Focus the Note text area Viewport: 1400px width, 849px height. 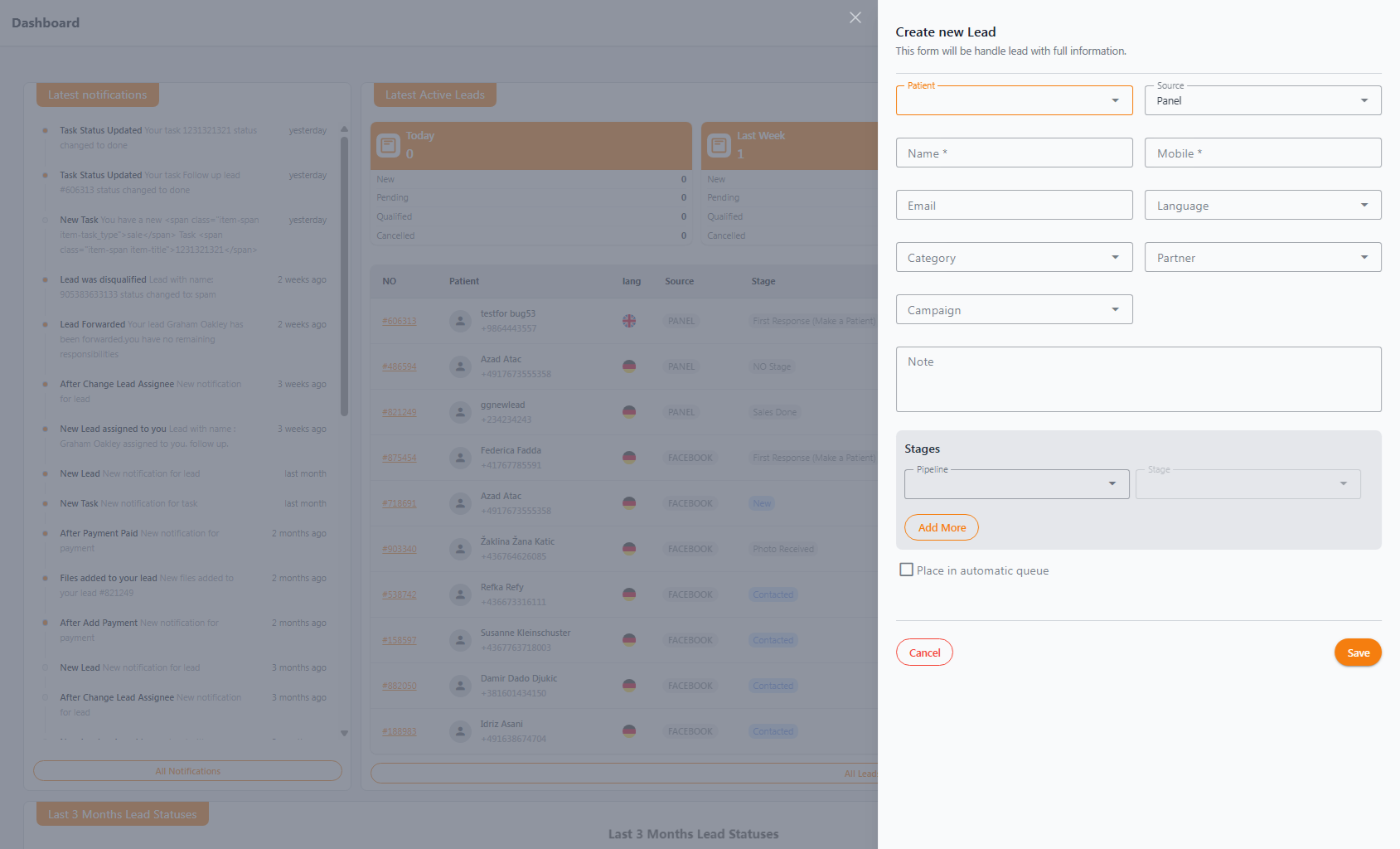point(1138,379)
